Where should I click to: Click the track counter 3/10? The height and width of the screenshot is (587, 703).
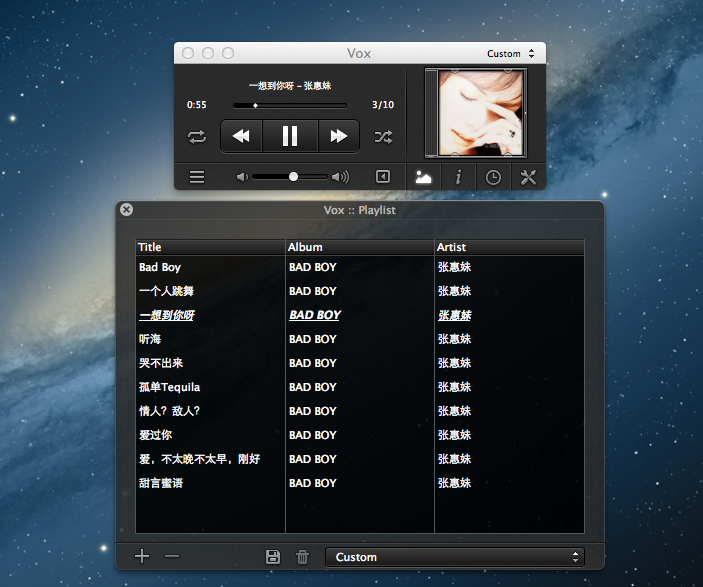[383, 105]
